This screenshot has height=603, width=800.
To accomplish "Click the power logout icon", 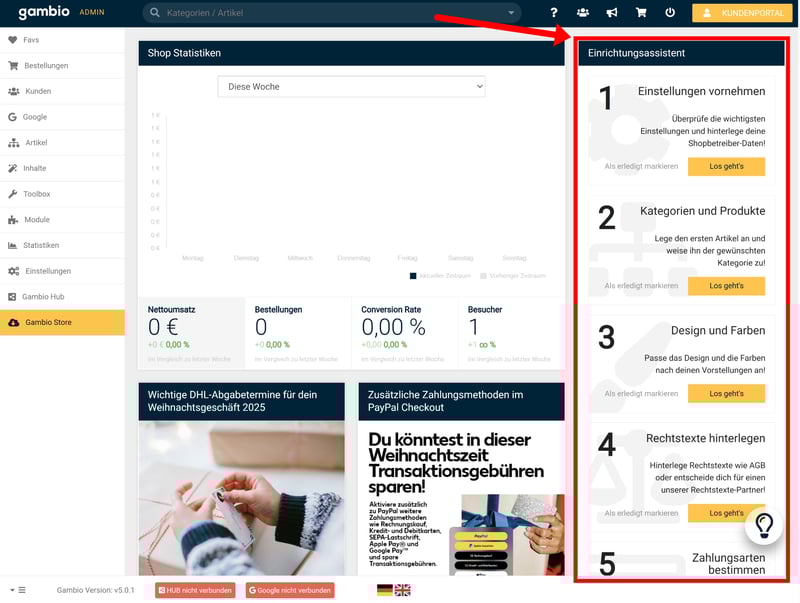I will pyautogui.click(x=670, y=13).
